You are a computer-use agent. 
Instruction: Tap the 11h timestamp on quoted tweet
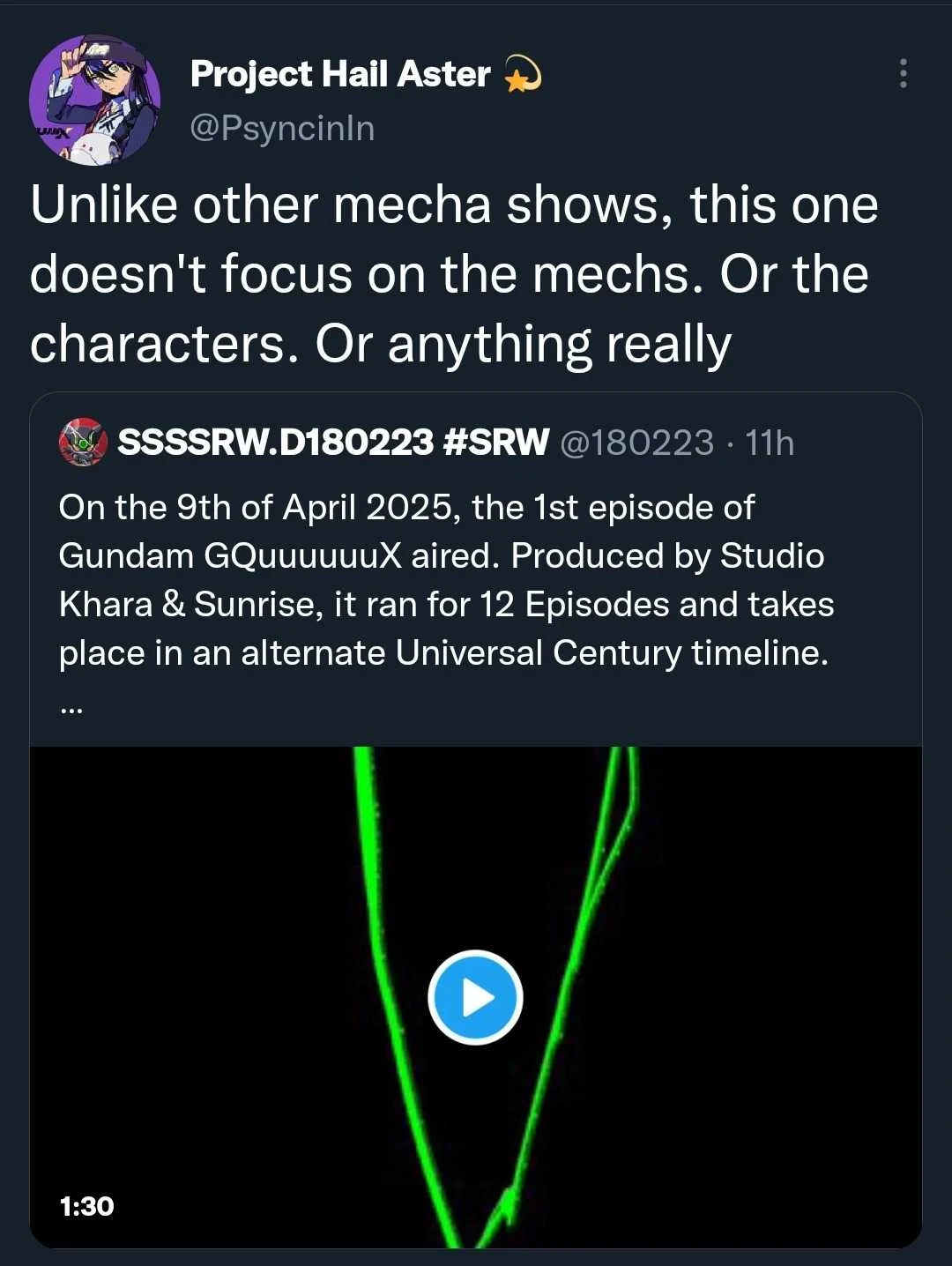770,443
